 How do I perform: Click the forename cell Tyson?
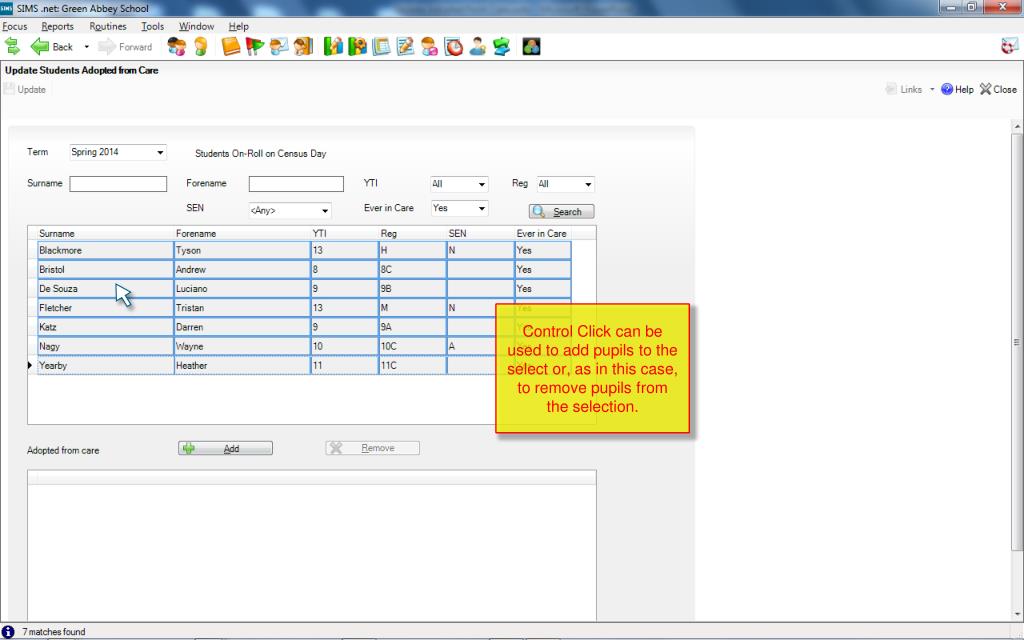coord(242,250)
